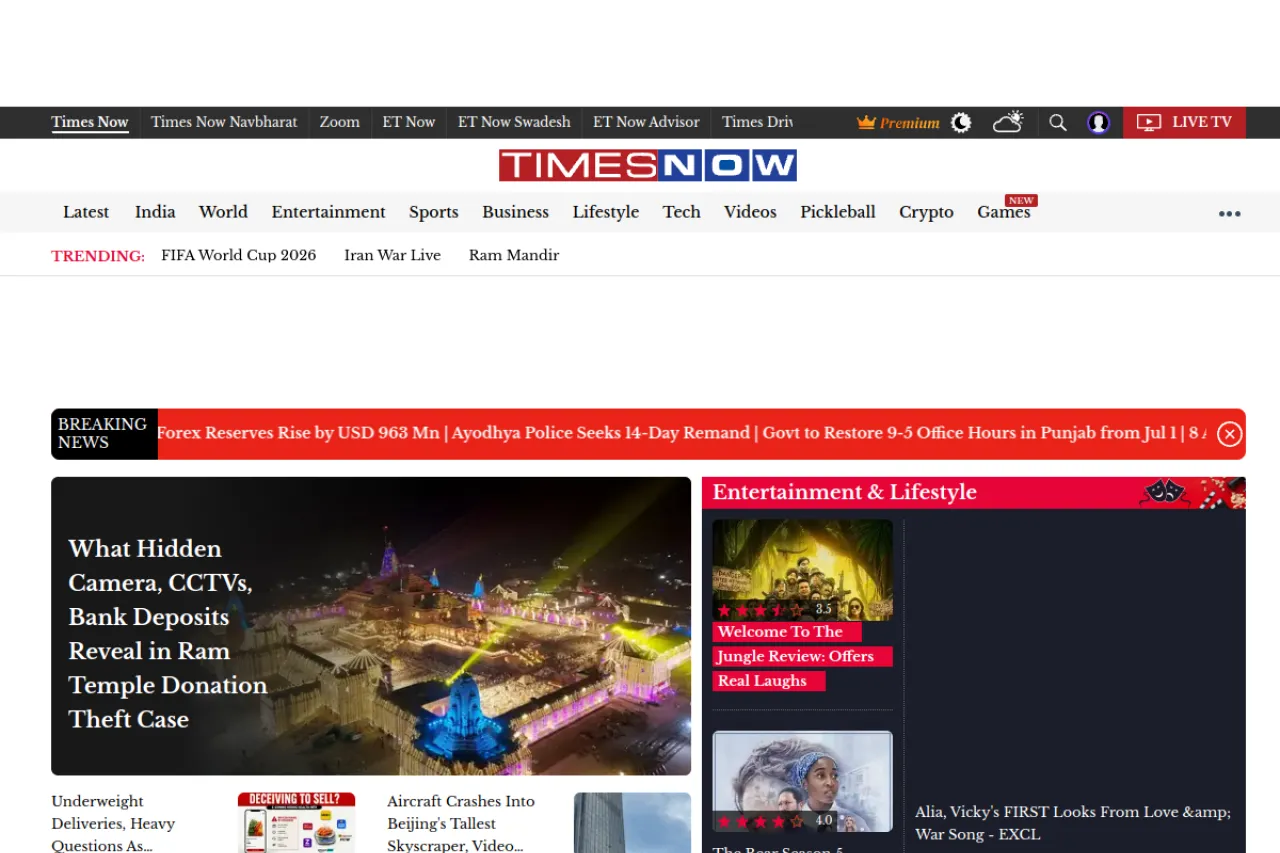
Task: Watch LIVE TV button
Action: [1184, 122]
